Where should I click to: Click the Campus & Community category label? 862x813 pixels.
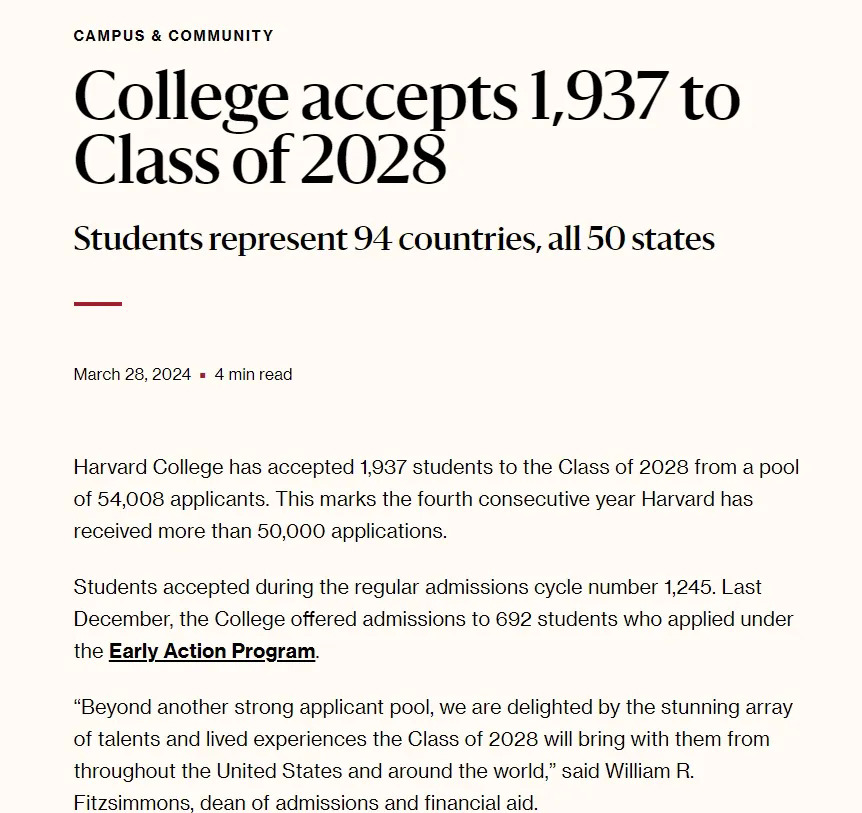[173, 36]
